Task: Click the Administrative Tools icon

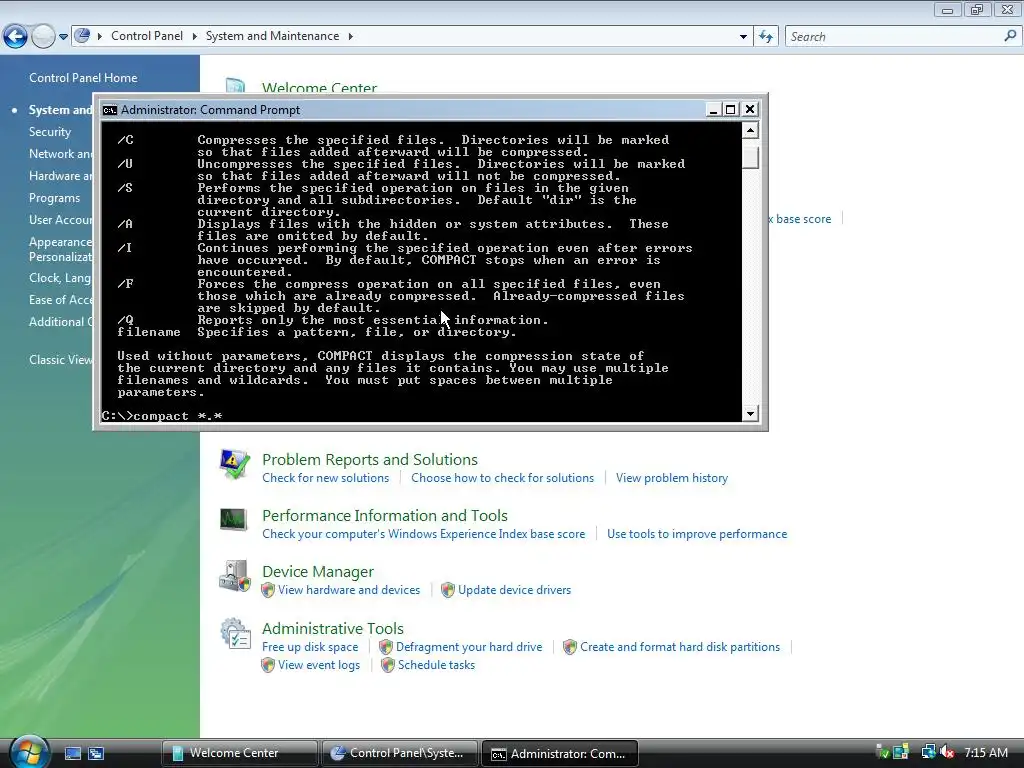Action: pyautogui.click(x=235, y=634)
